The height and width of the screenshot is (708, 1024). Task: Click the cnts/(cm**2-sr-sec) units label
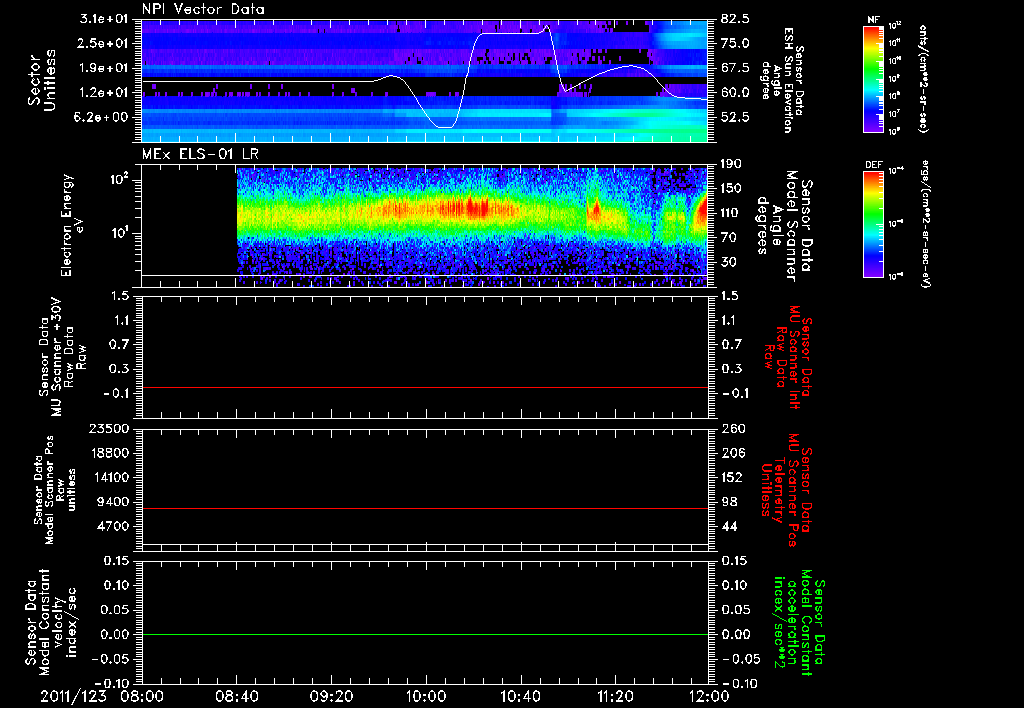[922, 79]
